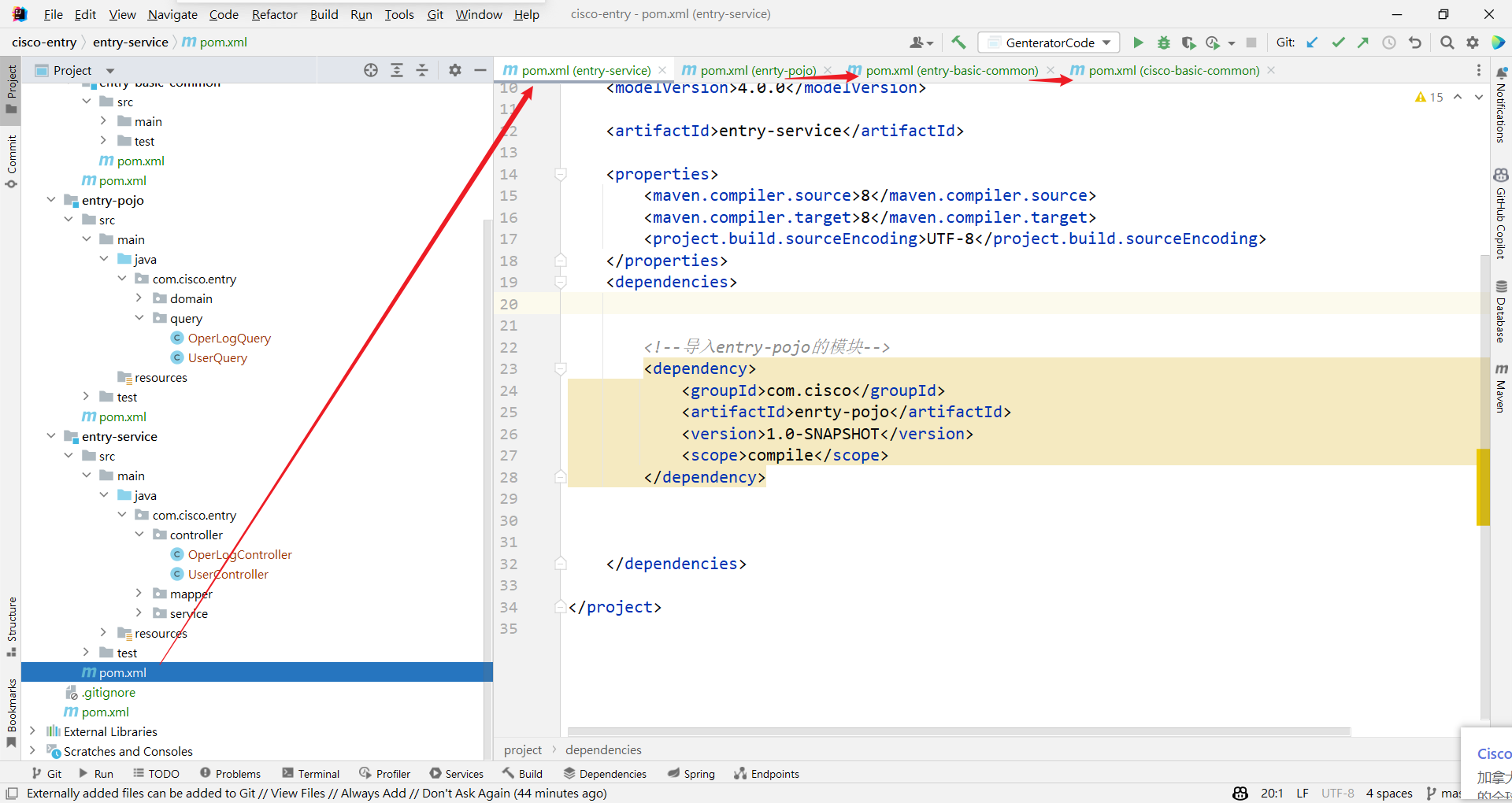Run the GeneratorCode configuration

click(1138, 43)
